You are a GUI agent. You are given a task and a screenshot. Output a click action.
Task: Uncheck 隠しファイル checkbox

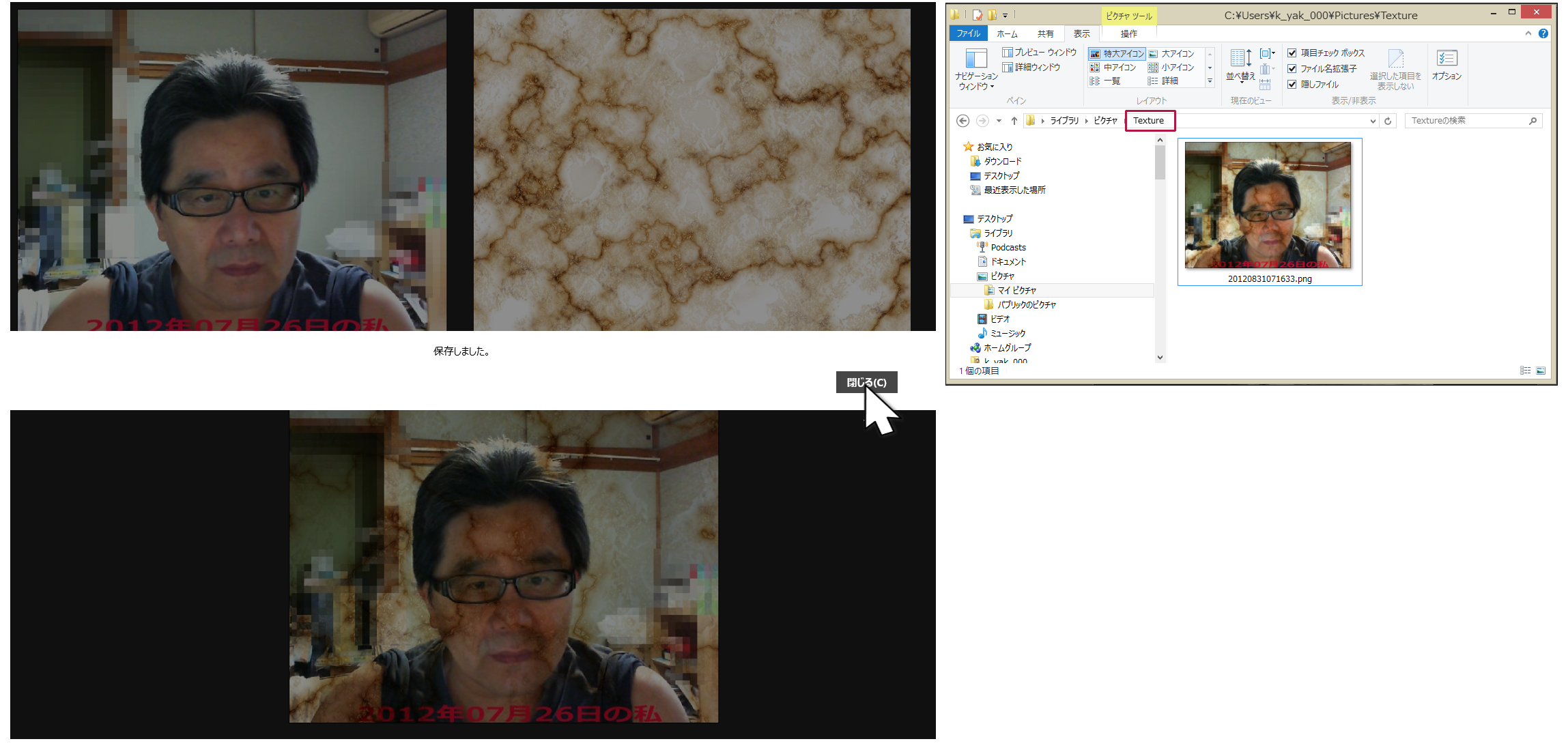coord(1292,84)
